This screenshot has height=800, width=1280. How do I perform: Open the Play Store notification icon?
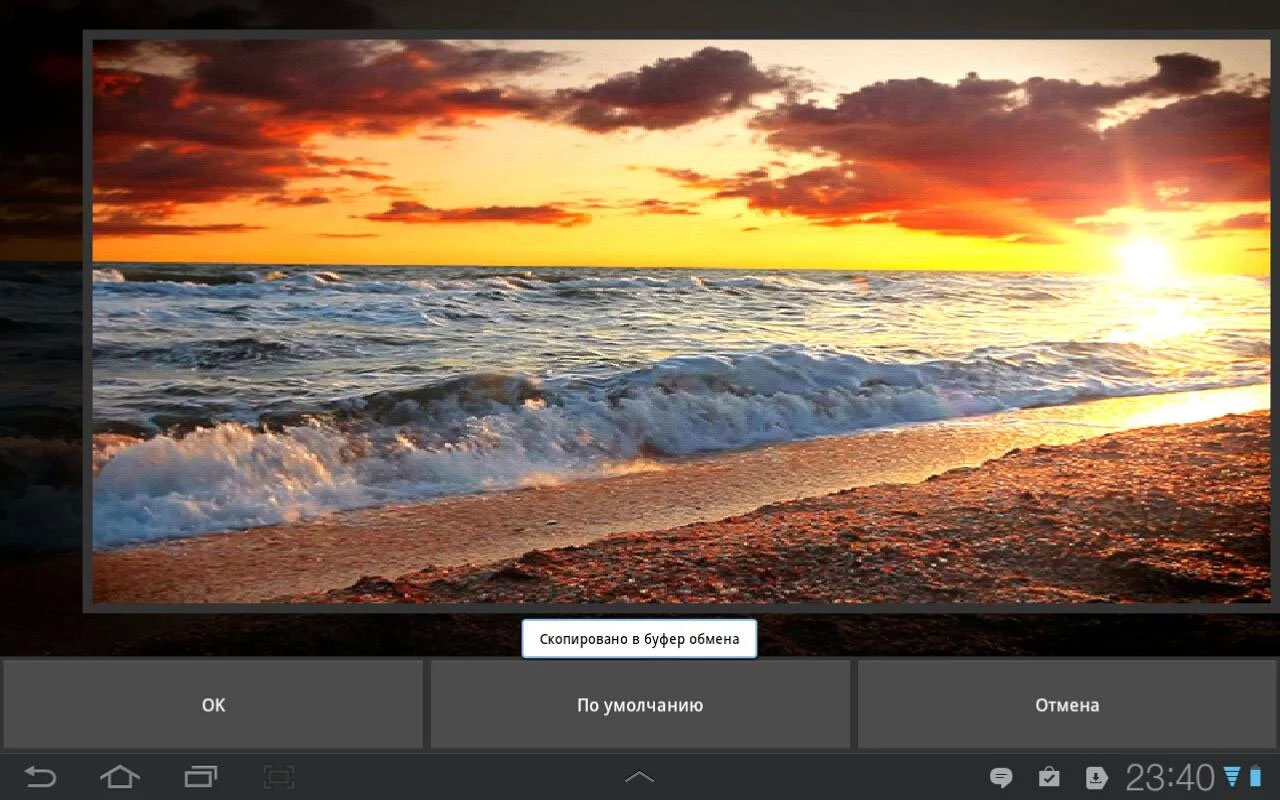1049,777
